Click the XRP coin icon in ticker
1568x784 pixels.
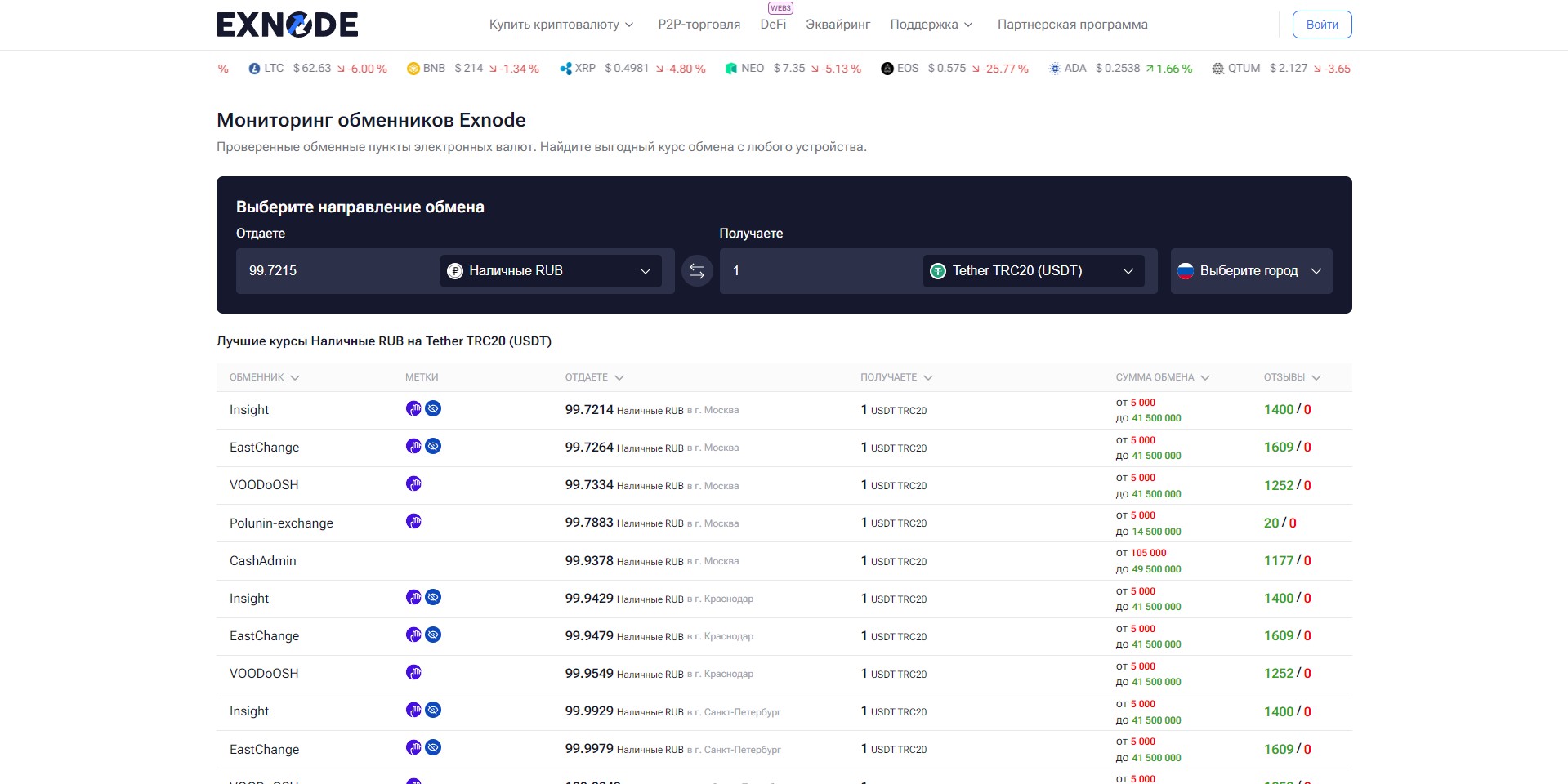565,69
